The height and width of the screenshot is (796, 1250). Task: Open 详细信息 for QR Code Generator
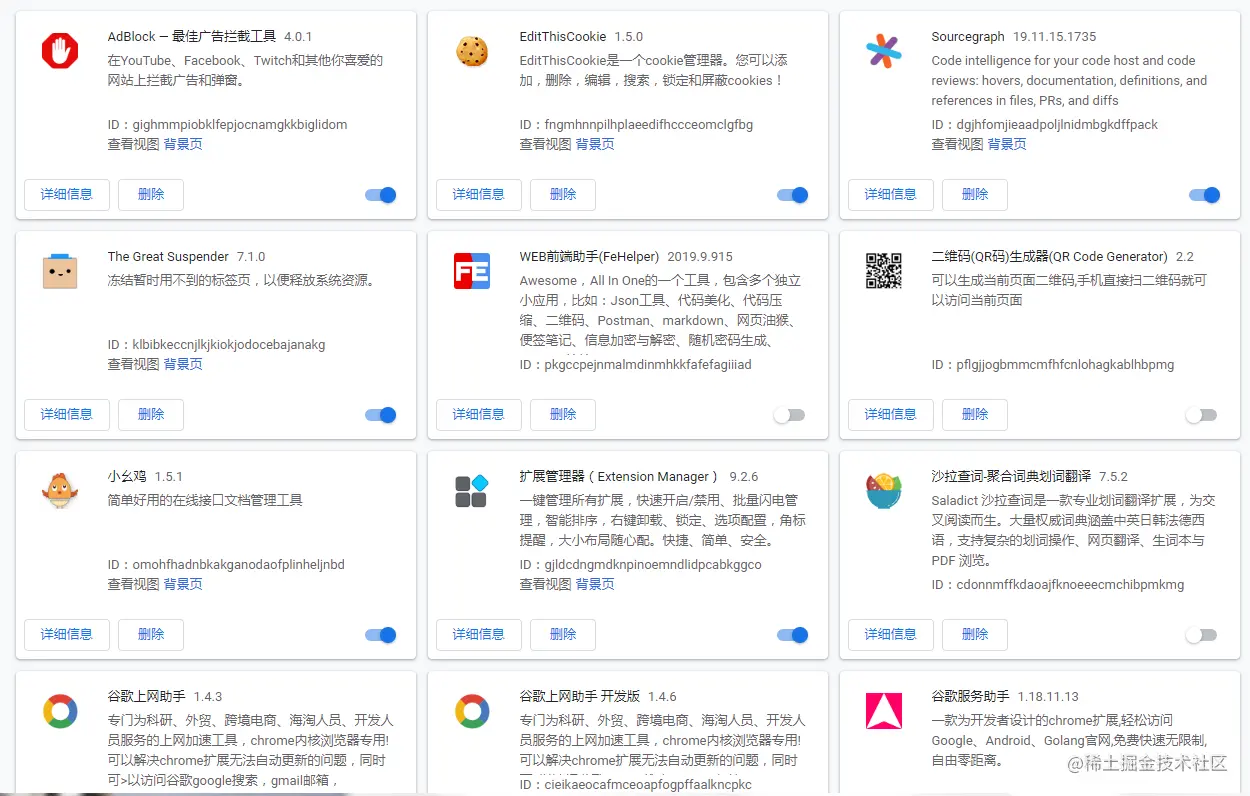click(891, 415)
